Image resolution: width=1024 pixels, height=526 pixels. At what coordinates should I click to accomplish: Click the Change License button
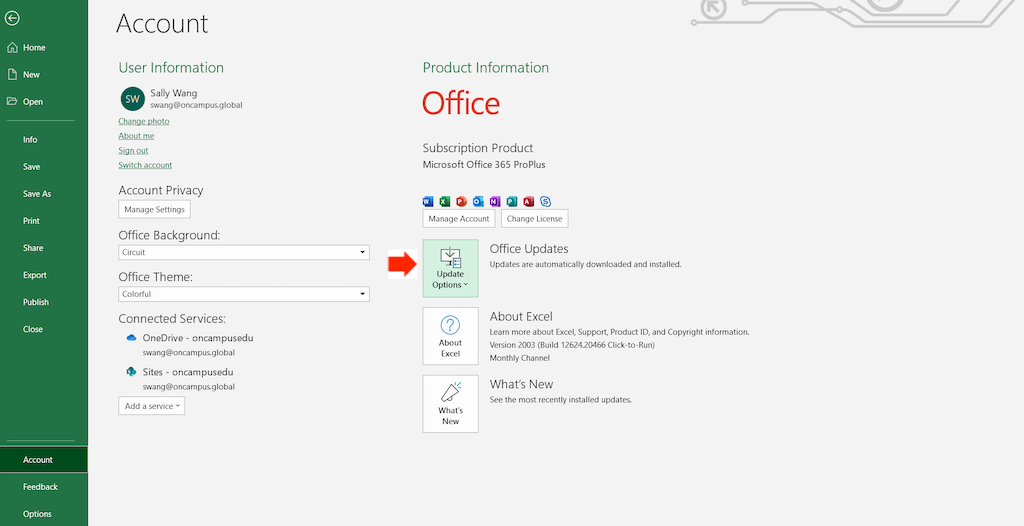click(534, 219)
